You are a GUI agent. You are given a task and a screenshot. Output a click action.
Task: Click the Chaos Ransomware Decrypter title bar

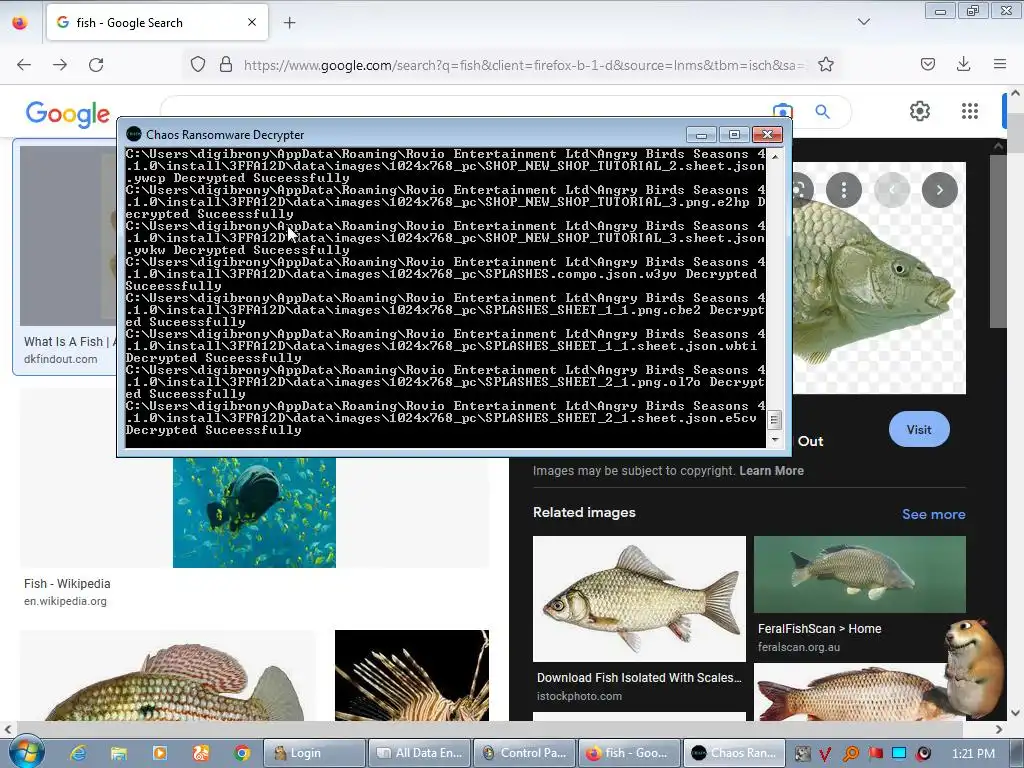[405, 135]
